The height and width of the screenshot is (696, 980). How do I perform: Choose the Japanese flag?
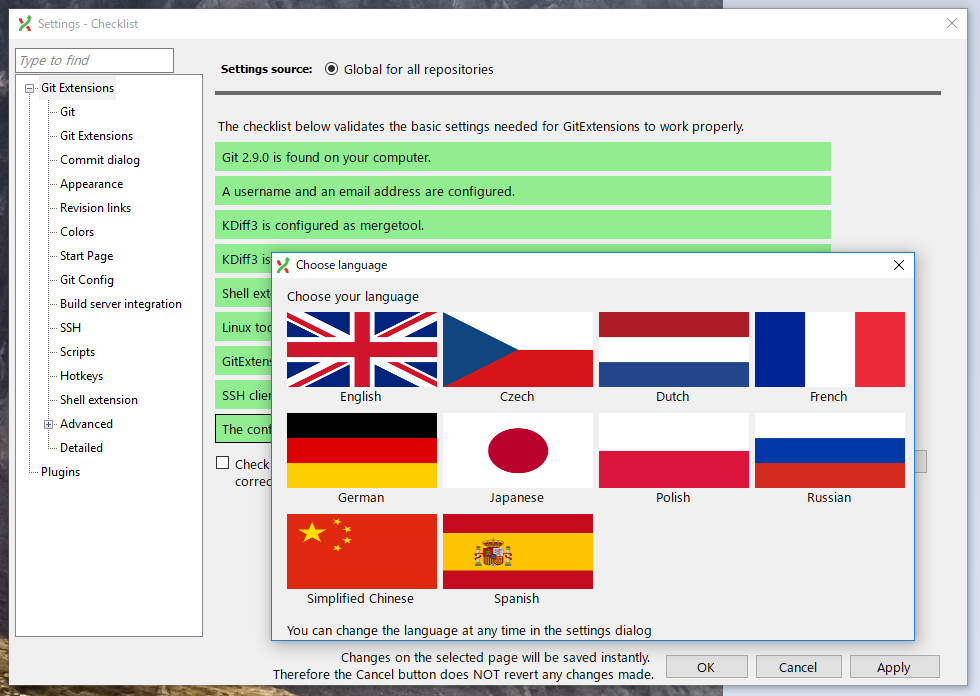point(518,450)
